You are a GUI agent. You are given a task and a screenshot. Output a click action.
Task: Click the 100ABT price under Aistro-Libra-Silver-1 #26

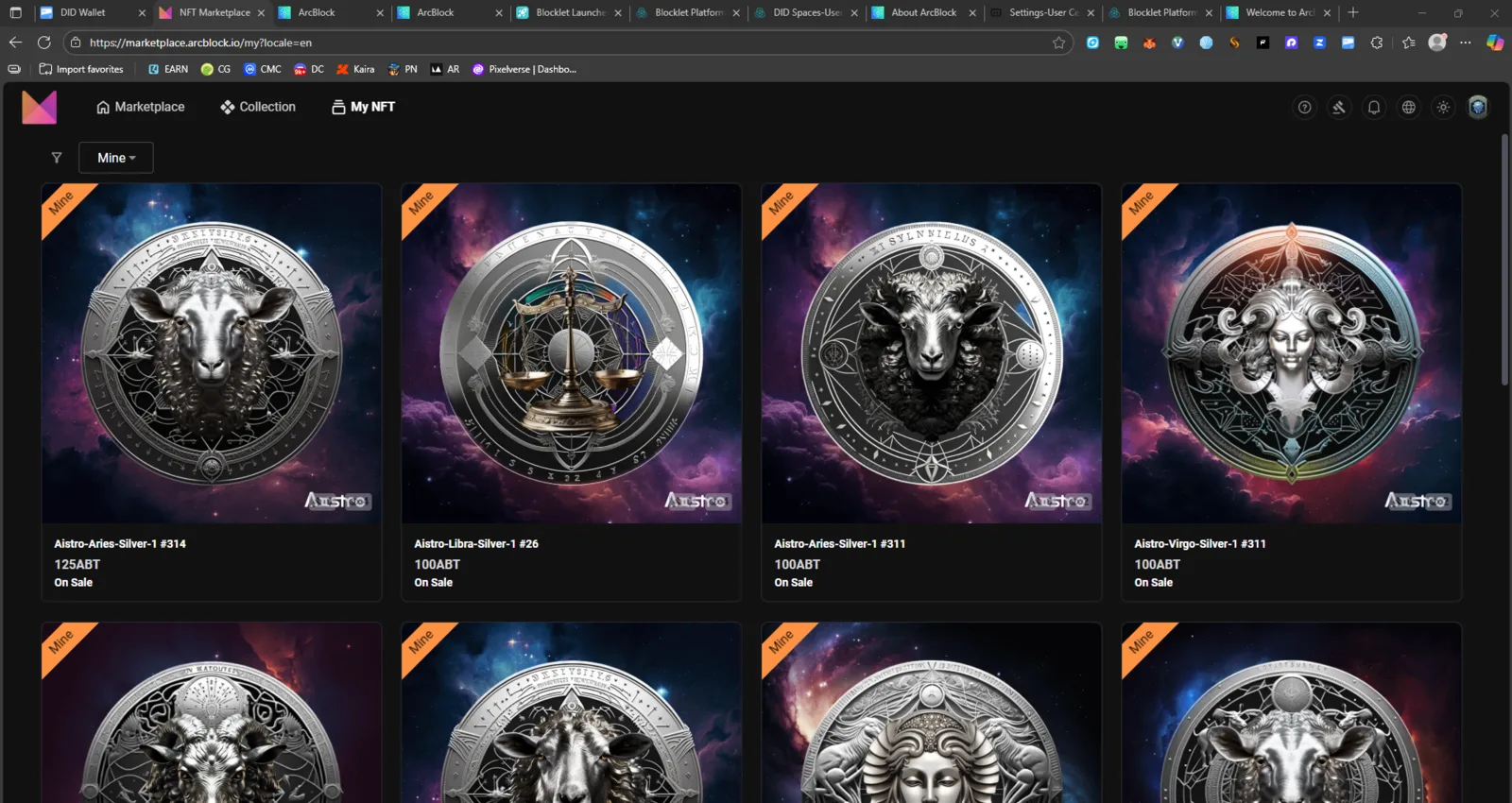(x=438, y=564)
